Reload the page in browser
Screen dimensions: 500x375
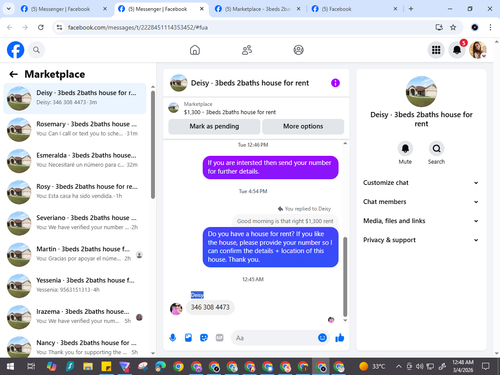click(41, 27)
